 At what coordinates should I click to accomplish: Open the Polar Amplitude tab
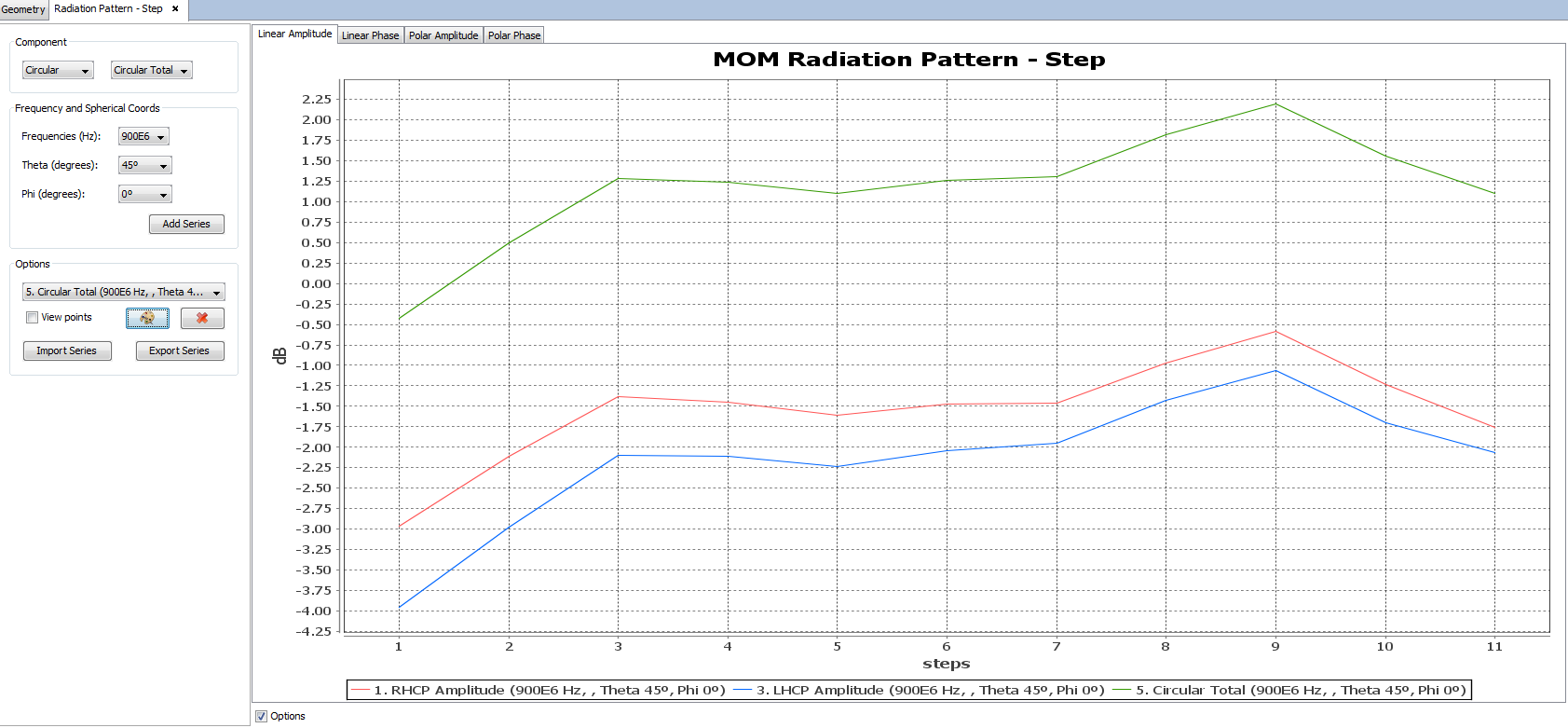(x=443, y=35)
